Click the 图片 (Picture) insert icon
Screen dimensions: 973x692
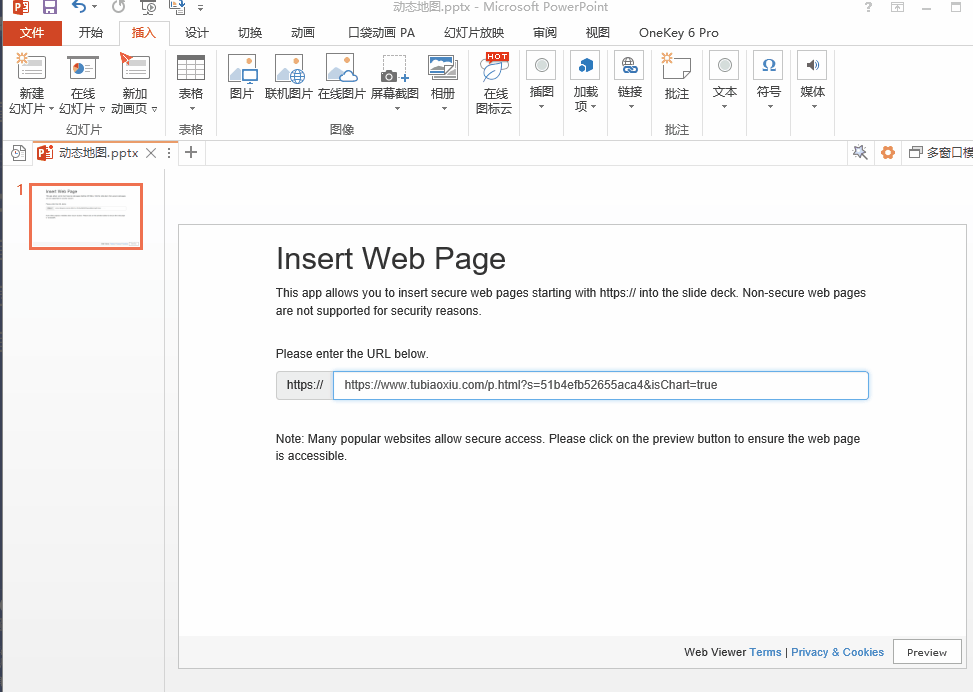pos(242,69)
